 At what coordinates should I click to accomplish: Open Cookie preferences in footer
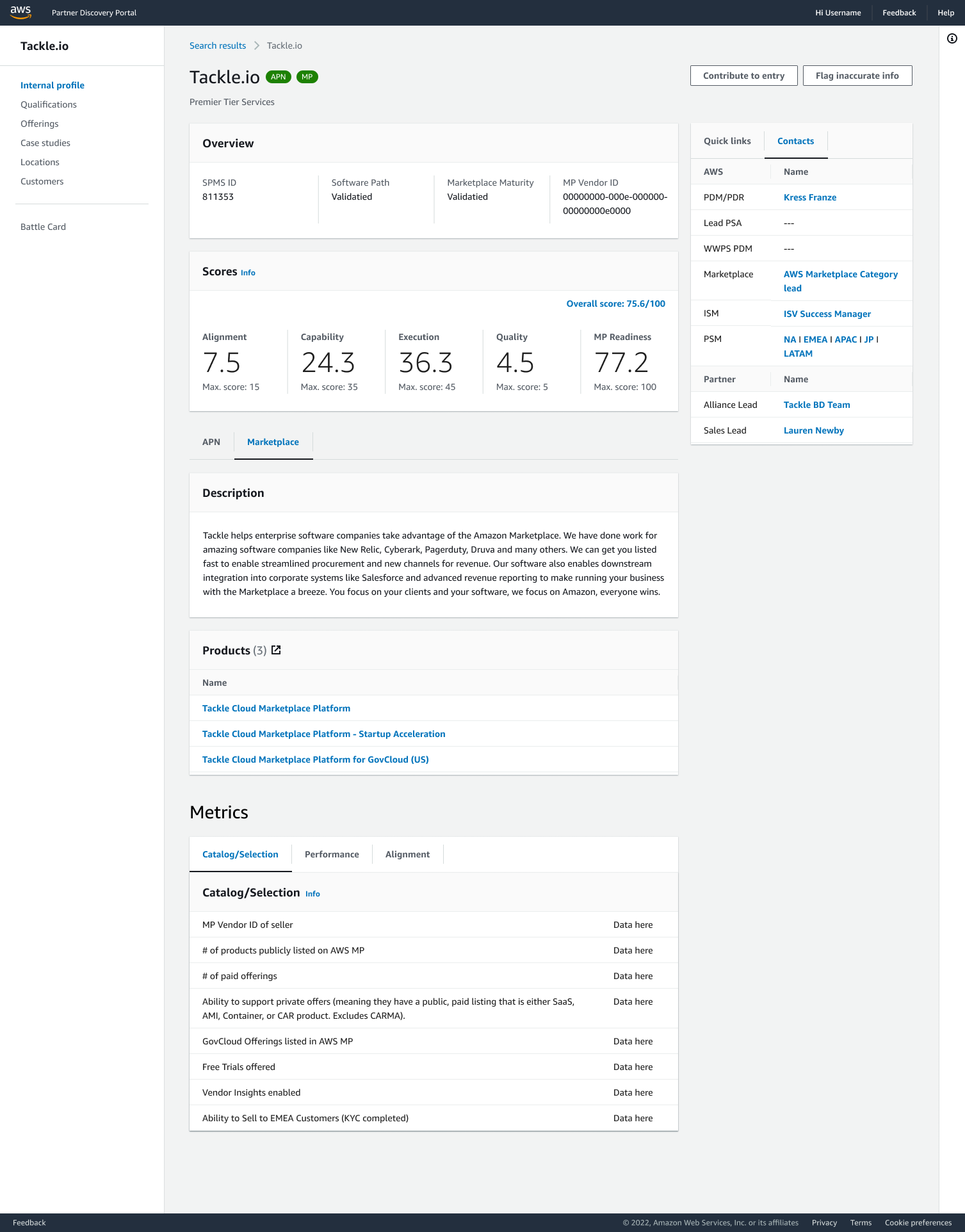pyautogui.click(x=918, y=1222)
